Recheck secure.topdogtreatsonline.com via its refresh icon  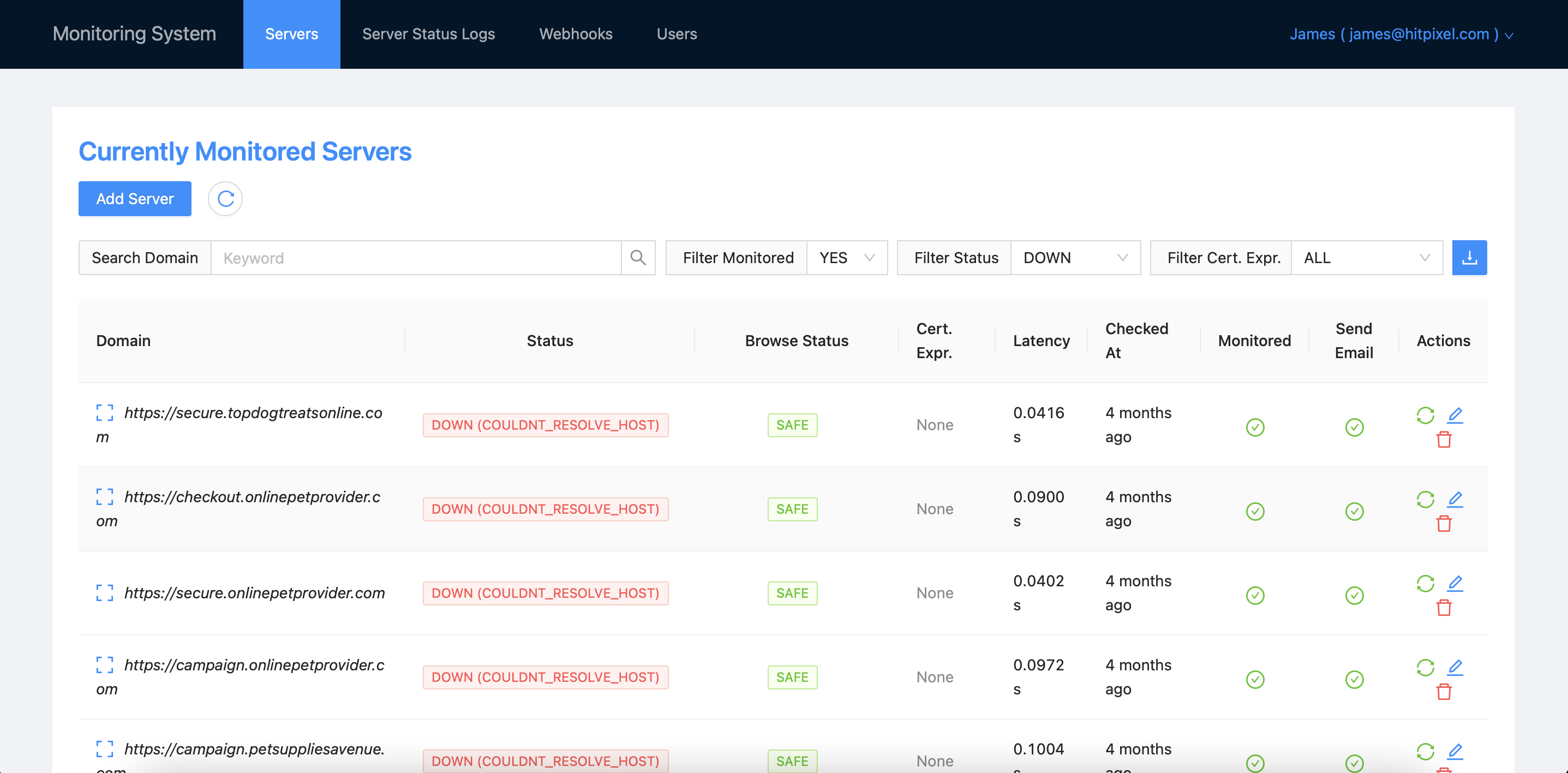pos(1426,415)
